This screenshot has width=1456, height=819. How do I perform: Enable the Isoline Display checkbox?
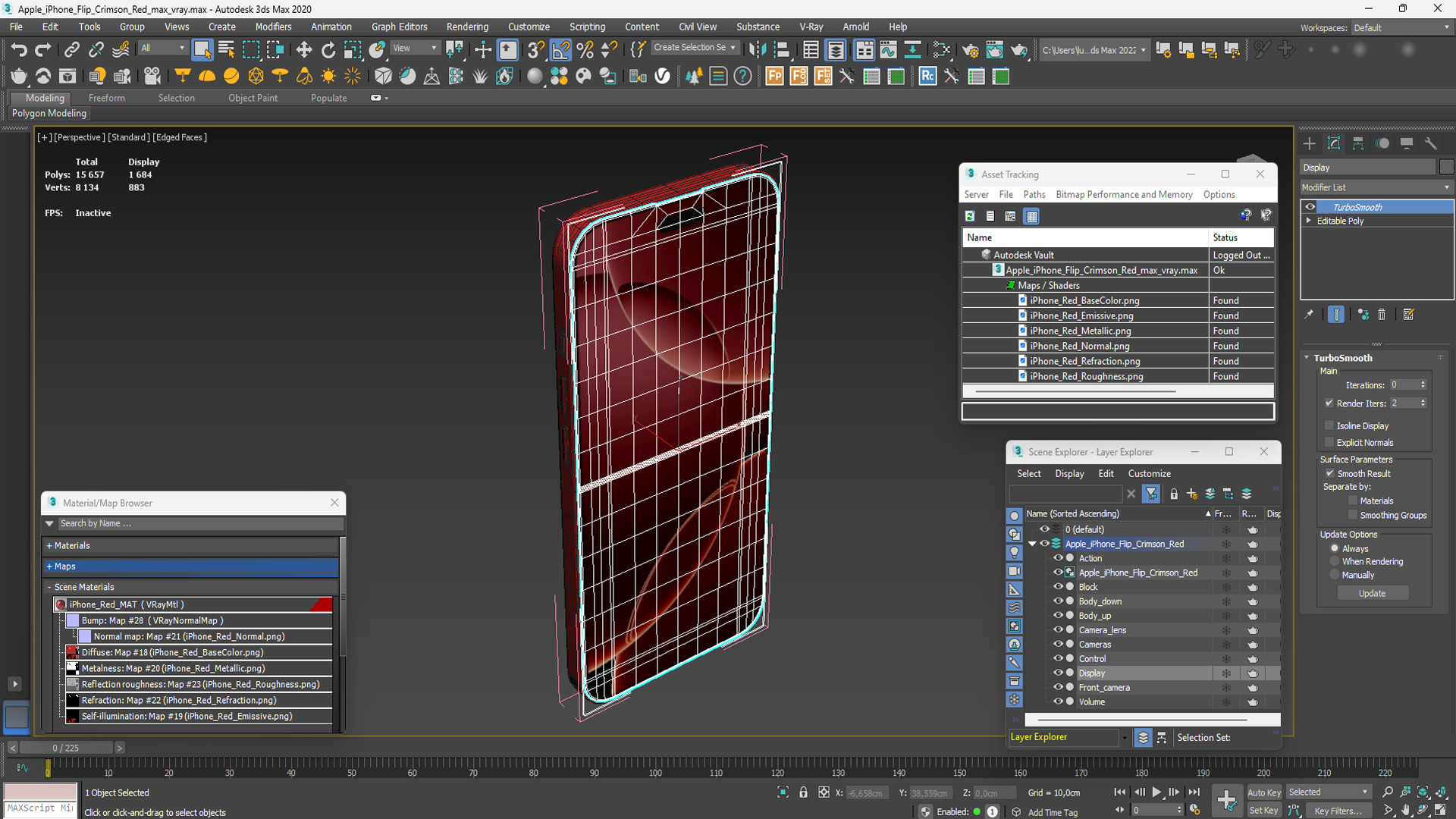pyautogui.click(x=1329, y=425)
